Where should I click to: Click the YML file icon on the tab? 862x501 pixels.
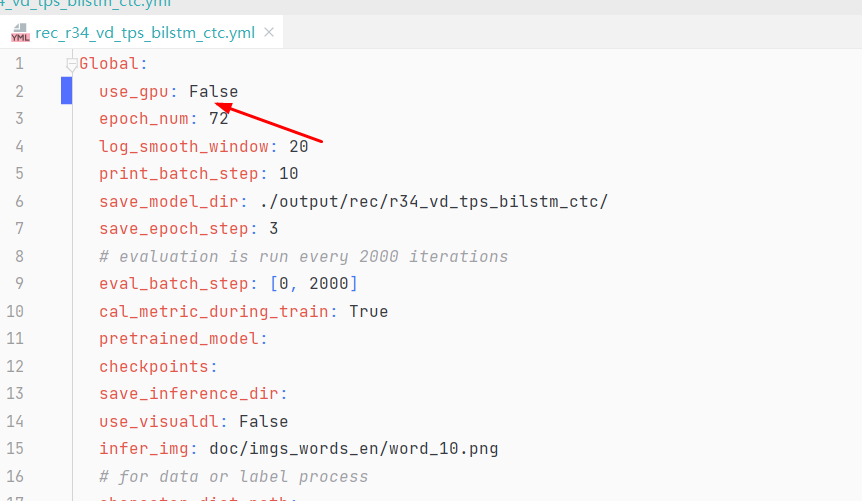20,33
